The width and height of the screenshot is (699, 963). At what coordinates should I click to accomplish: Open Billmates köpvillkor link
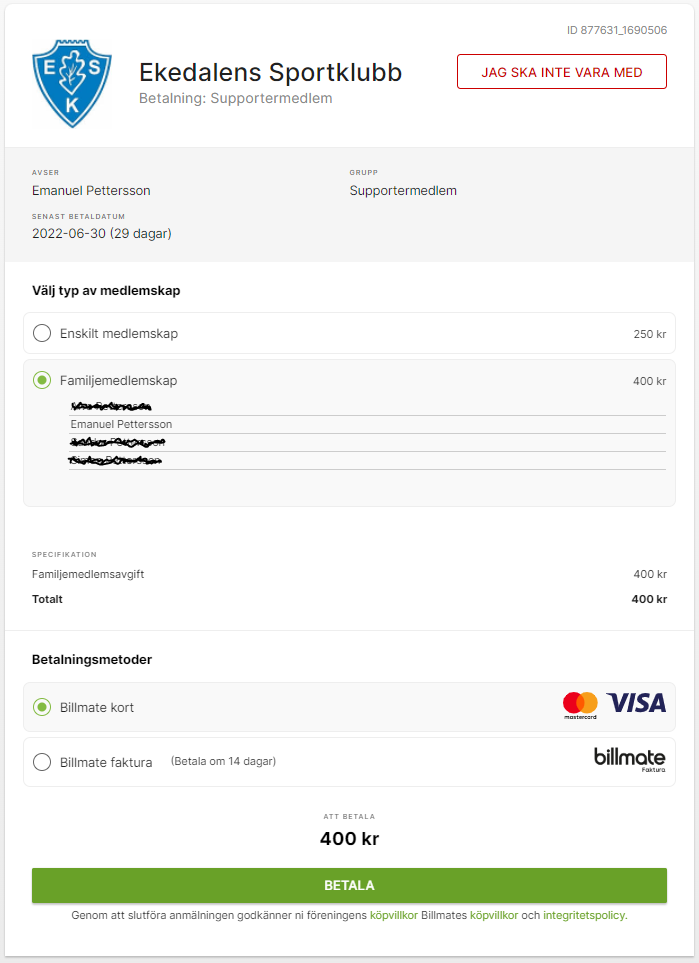tap(494, 915)
